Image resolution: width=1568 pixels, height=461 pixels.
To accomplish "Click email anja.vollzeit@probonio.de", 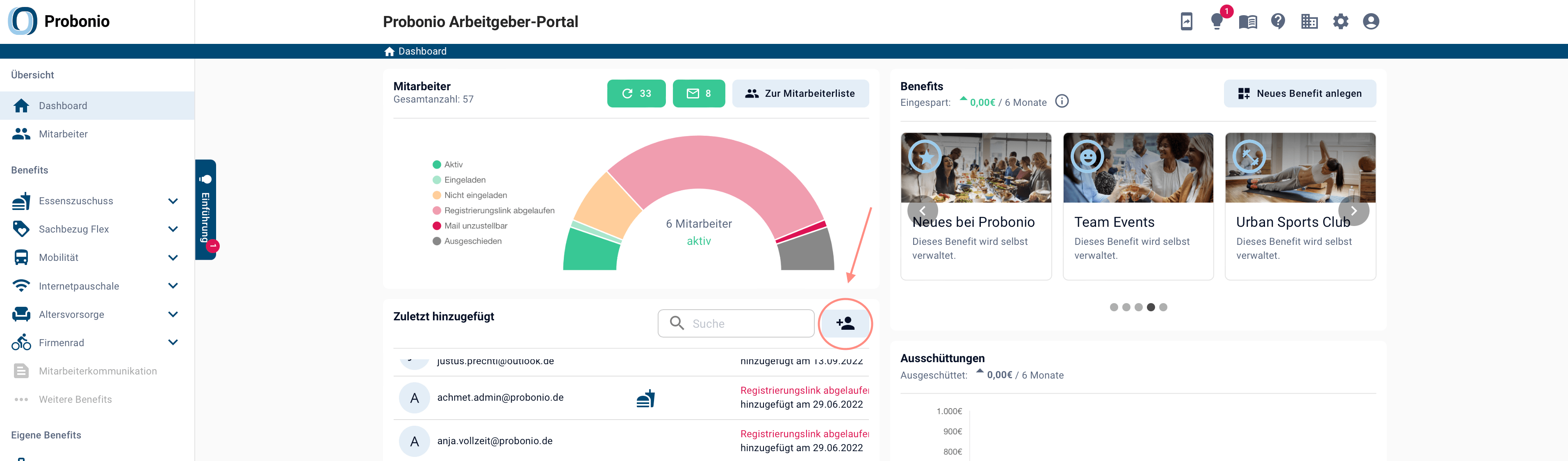I will 495,441.
